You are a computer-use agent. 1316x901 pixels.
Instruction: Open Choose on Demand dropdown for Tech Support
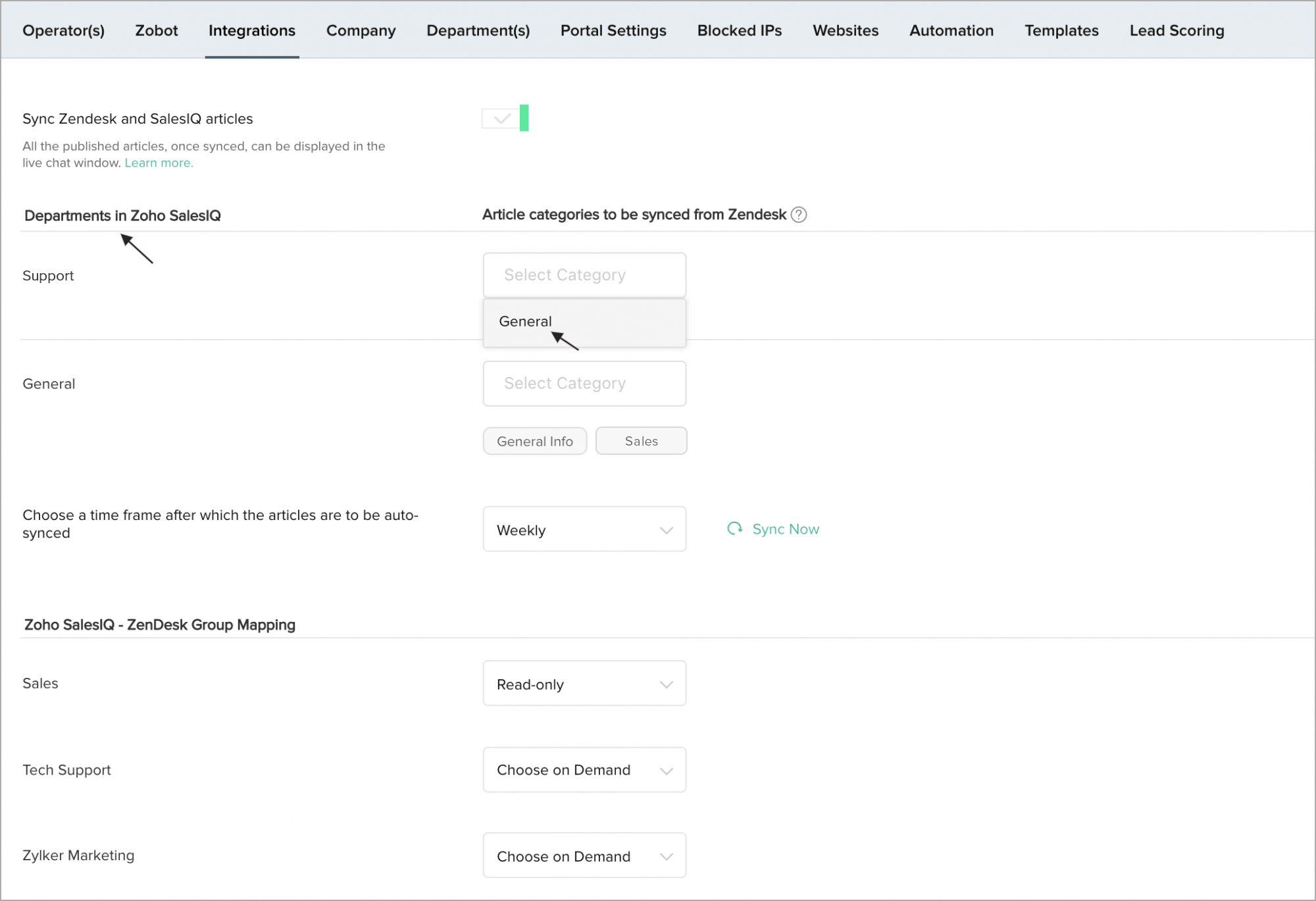pyautogui.click(x=584, y=770)
